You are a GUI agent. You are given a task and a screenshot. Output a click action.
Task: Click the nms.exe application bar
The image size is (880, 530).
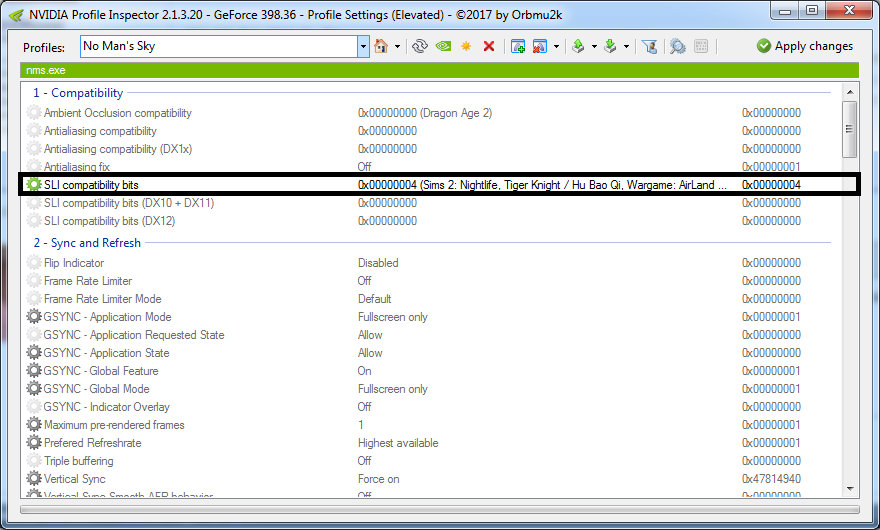(439, 70)
